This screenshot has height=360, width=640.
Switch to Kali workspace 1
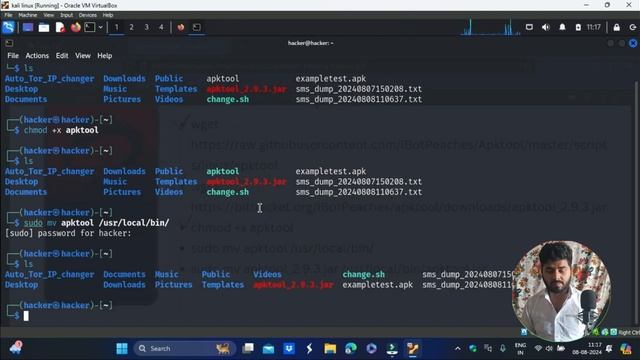pos(116,27)
